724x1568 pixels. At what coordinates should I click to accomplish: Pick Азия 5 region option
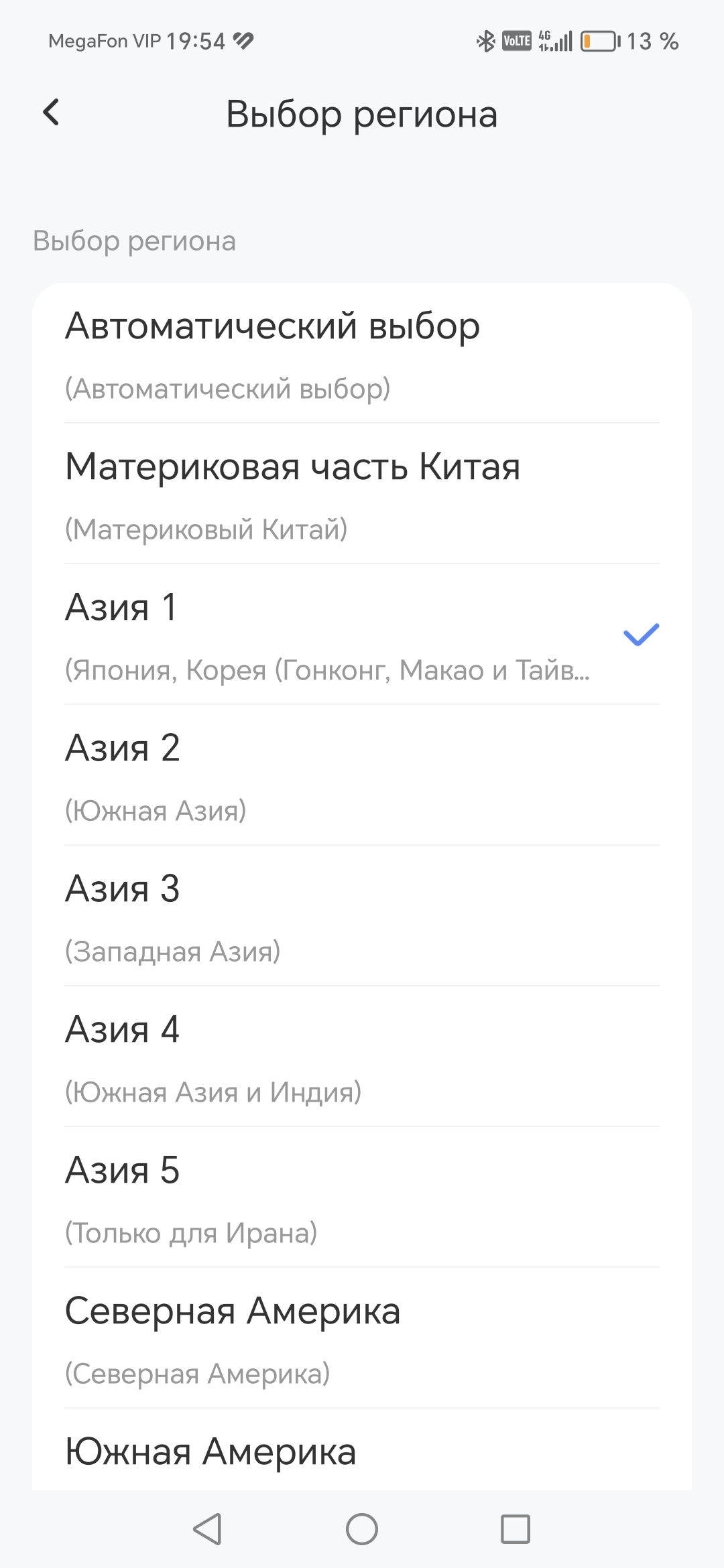362,1198
